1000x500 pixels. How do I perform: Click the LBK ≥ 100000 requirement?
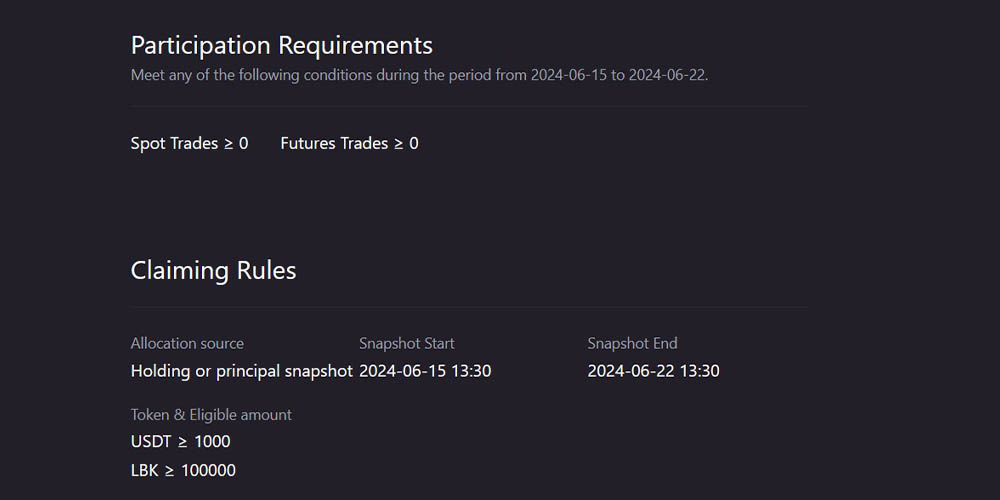183,470
